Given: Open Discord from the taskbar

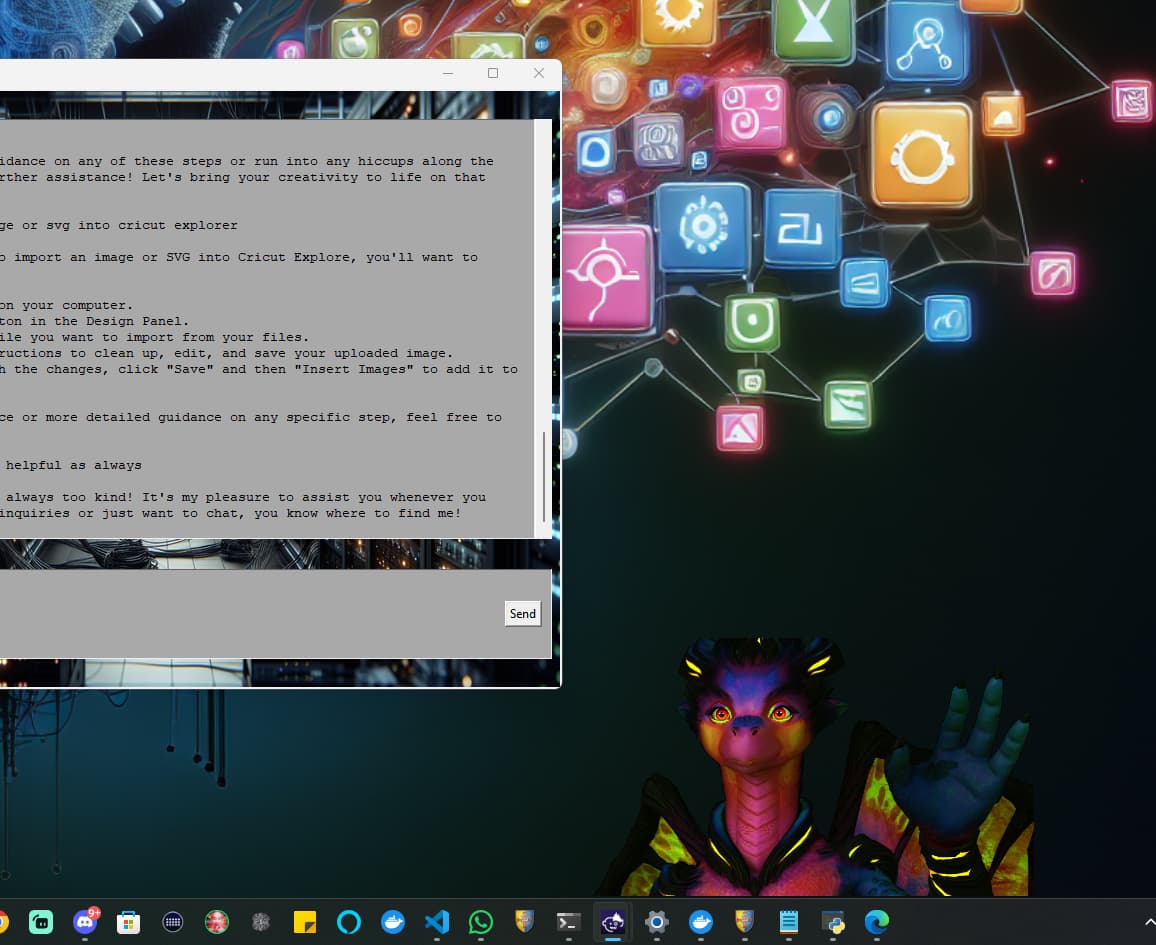Looking at the screenshot, I should (86, 921).
